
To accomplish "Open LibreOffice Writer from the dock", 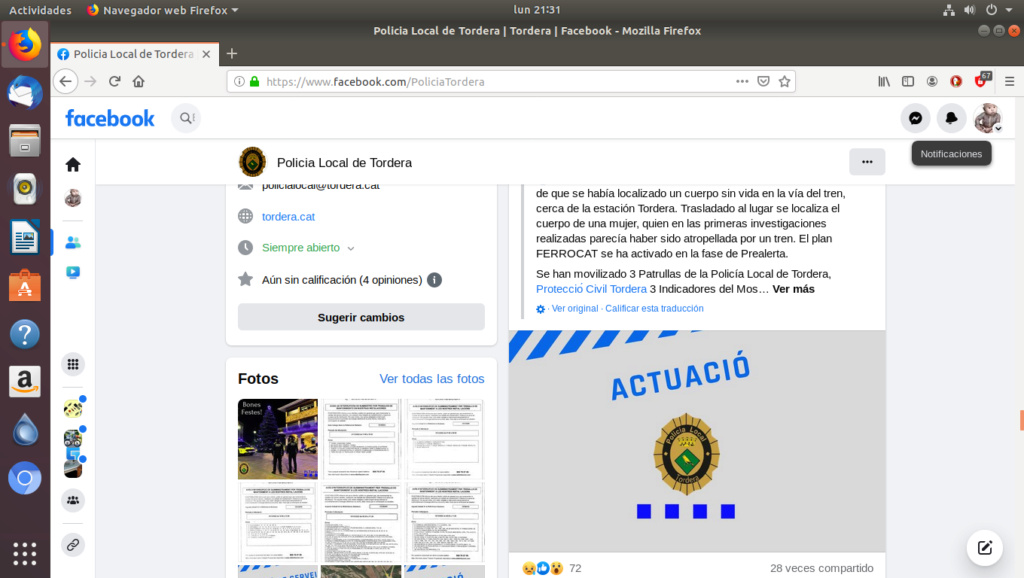I will (x=25, y=237).
